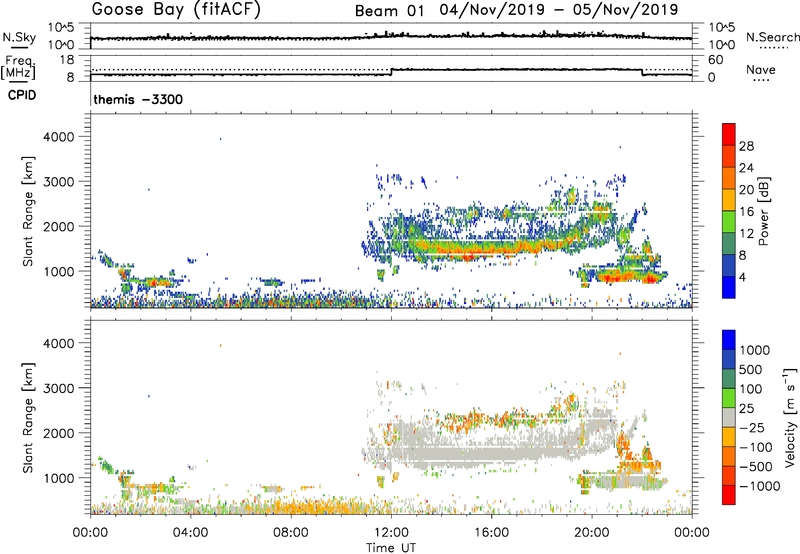This screenshot has width=800, height=554.
Task: Pick the red top segment of Power color bar
Action: point(729,135)
